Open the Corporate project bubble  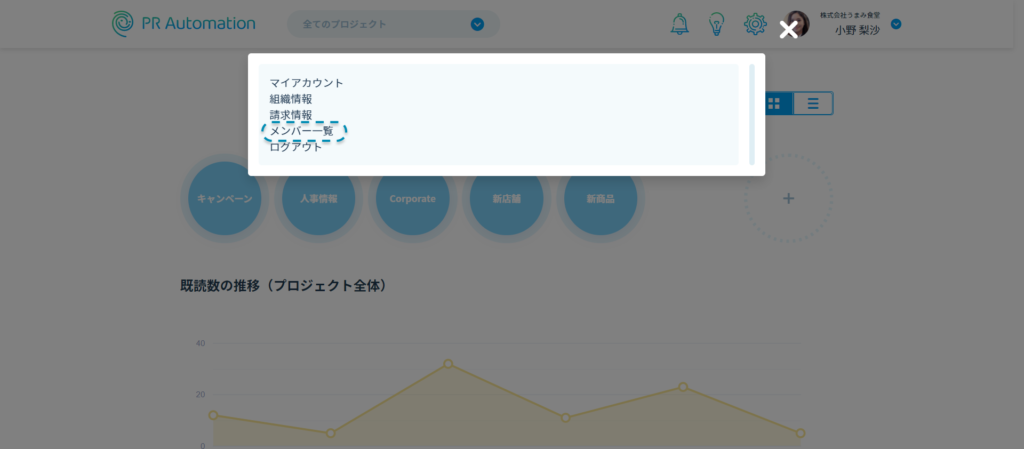pos(412,199)
